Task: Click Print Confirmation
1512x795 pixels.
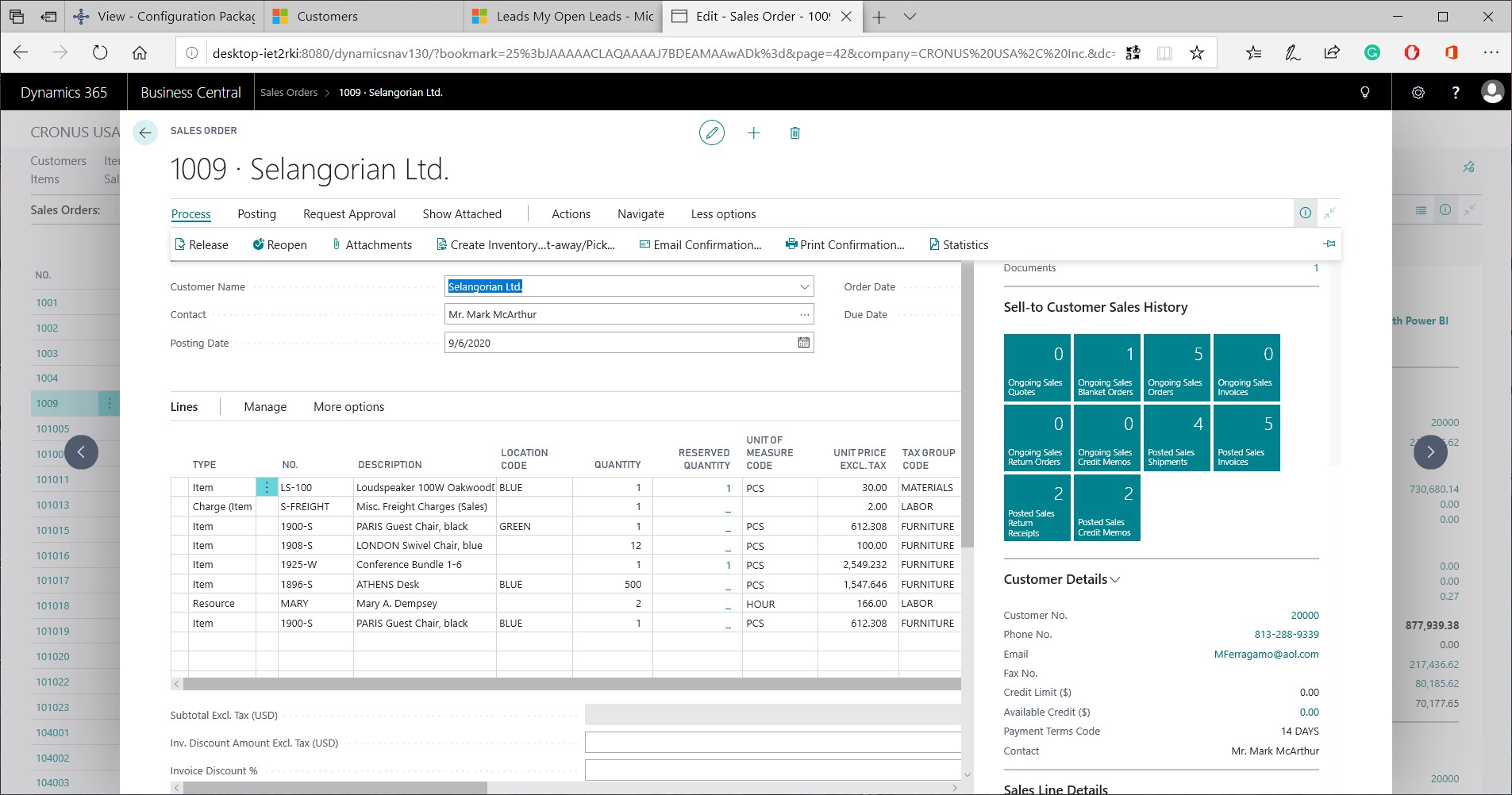Action: click(x=844, y=245)
